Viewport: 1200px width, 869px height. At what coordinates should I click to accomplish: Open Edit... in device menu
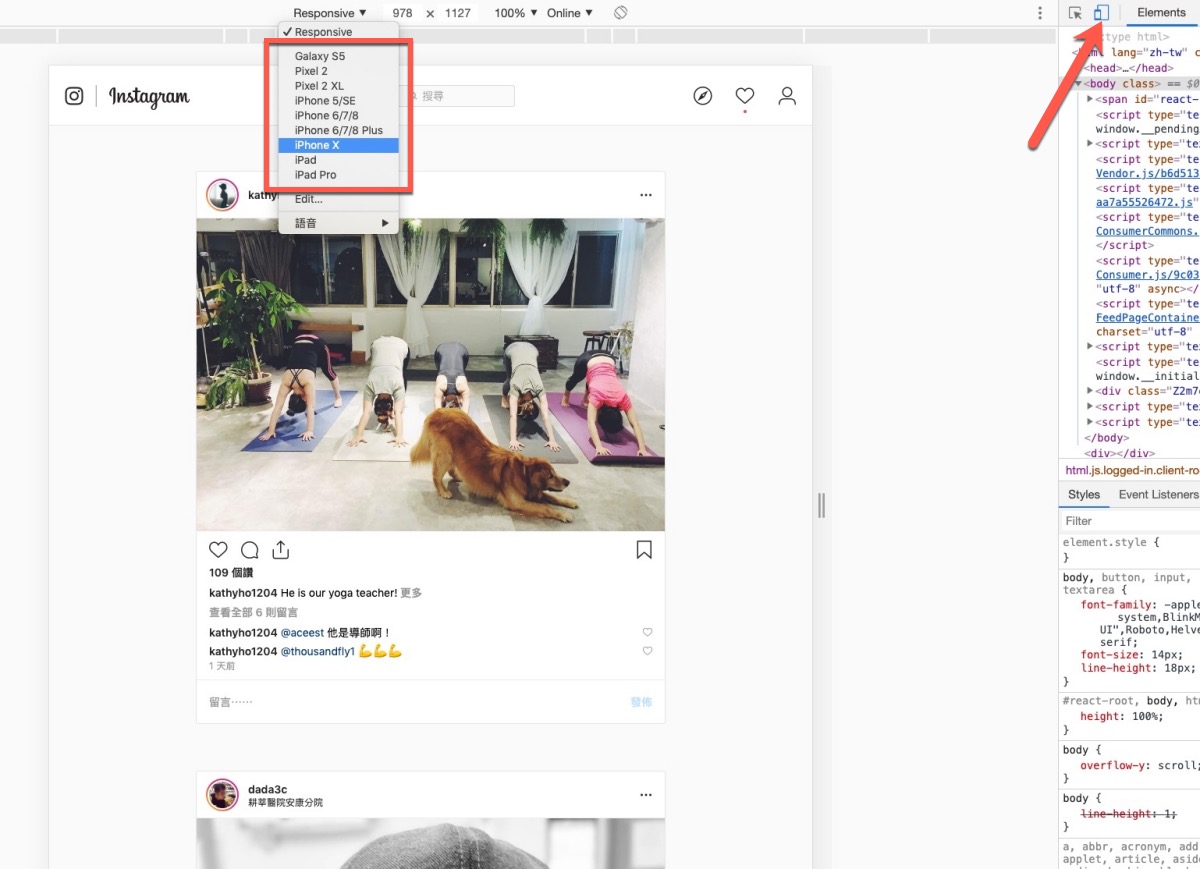point(338,199)
